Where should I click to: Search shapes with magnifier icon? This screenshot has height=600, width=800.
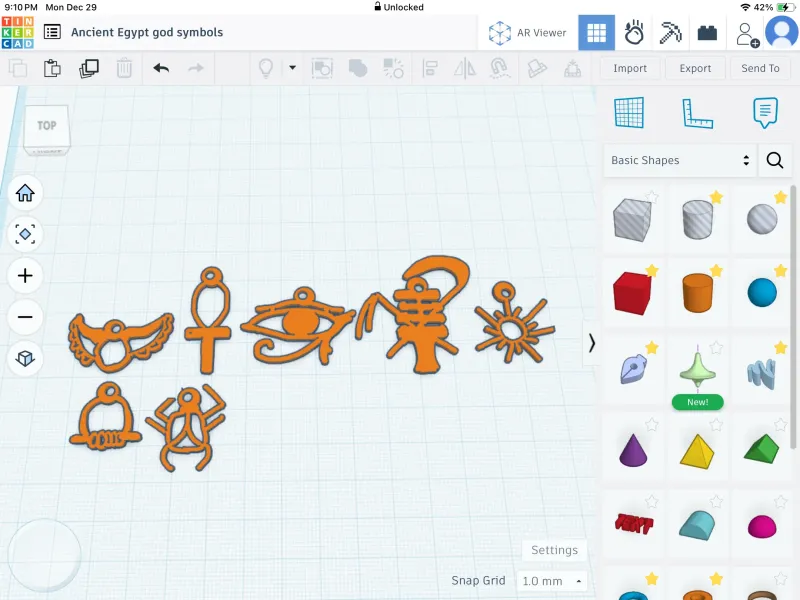click(774, 160)
